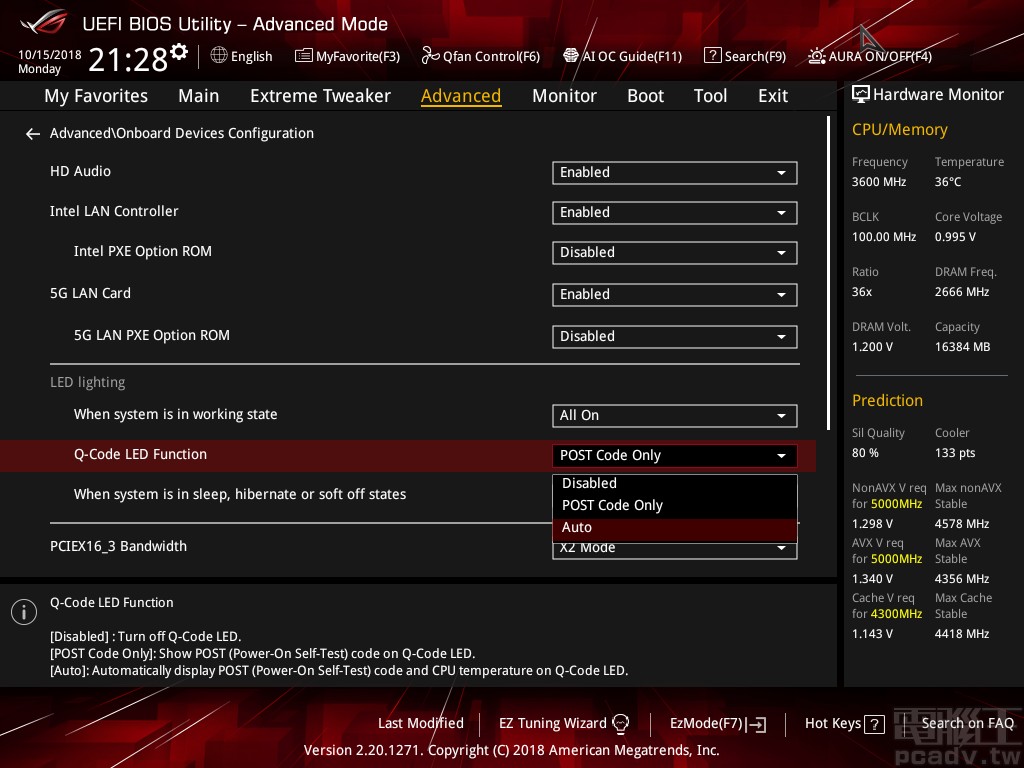The image size is (1024, 768).
Task: Open Search on FAQ
Action: pos(968,723)
